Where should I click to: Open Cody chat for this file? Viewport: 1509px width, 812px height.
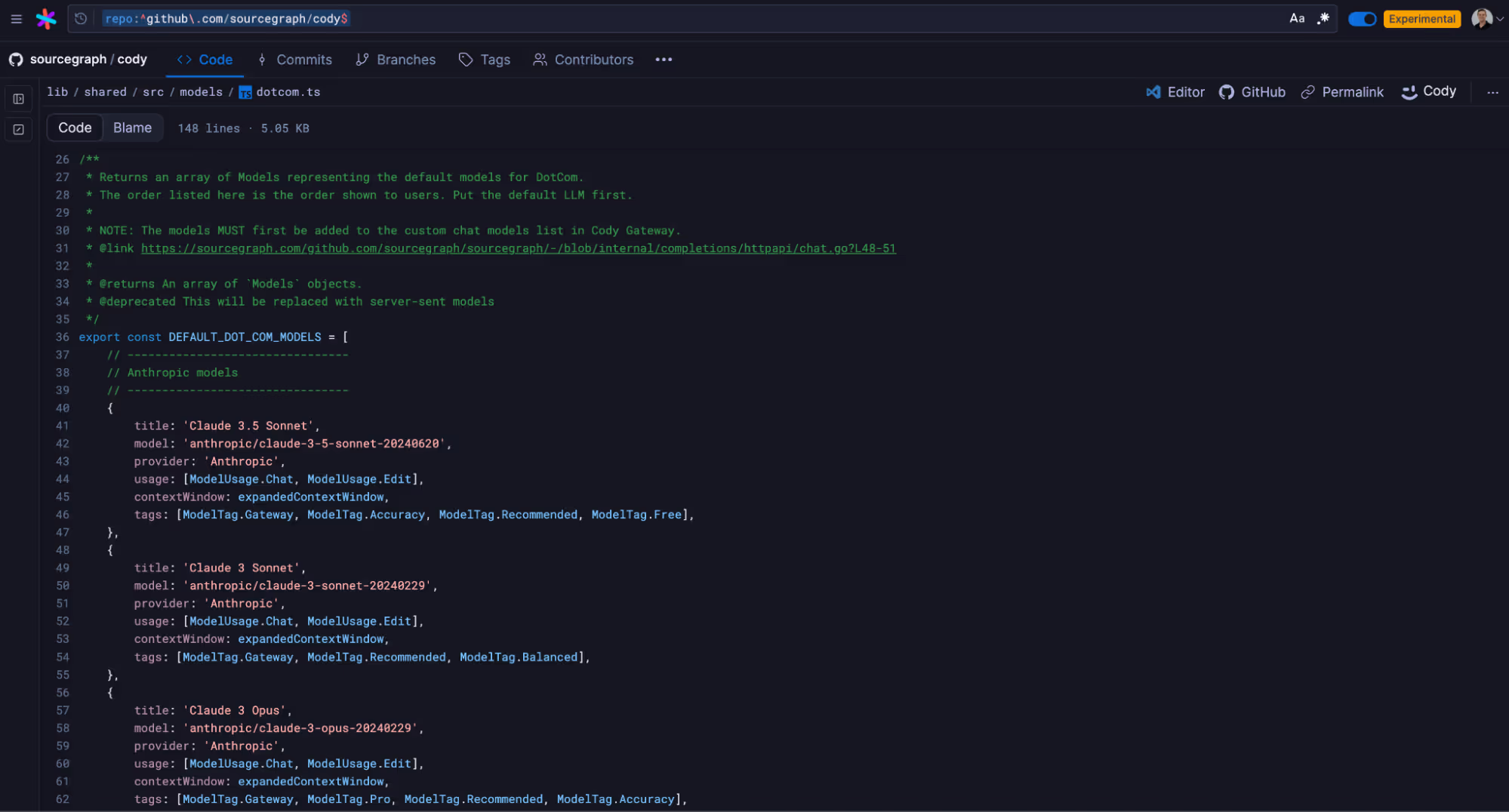click(x=1428, y=91)
